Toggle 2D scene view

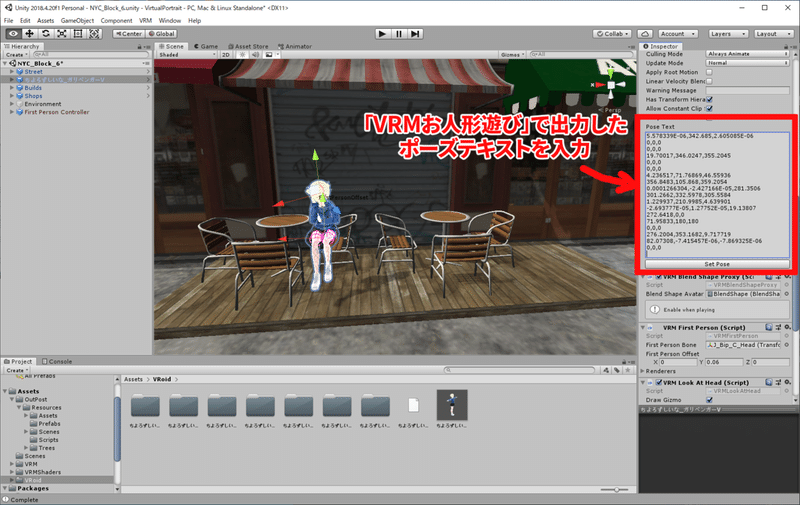226,55
